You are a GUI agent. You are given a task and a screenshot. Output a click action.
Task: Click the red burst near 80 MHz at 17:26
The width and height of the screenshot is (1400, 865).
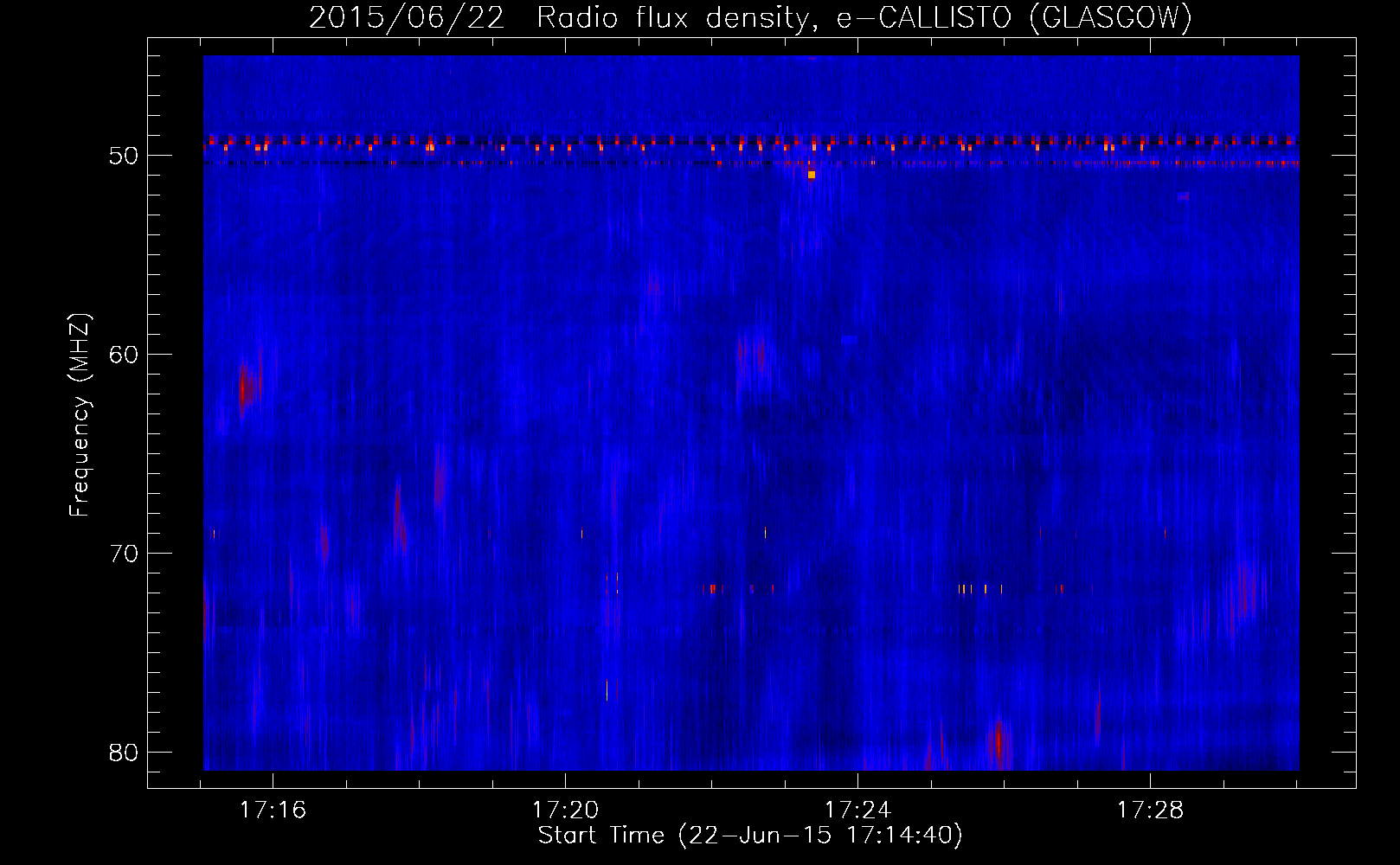[999, 742]
